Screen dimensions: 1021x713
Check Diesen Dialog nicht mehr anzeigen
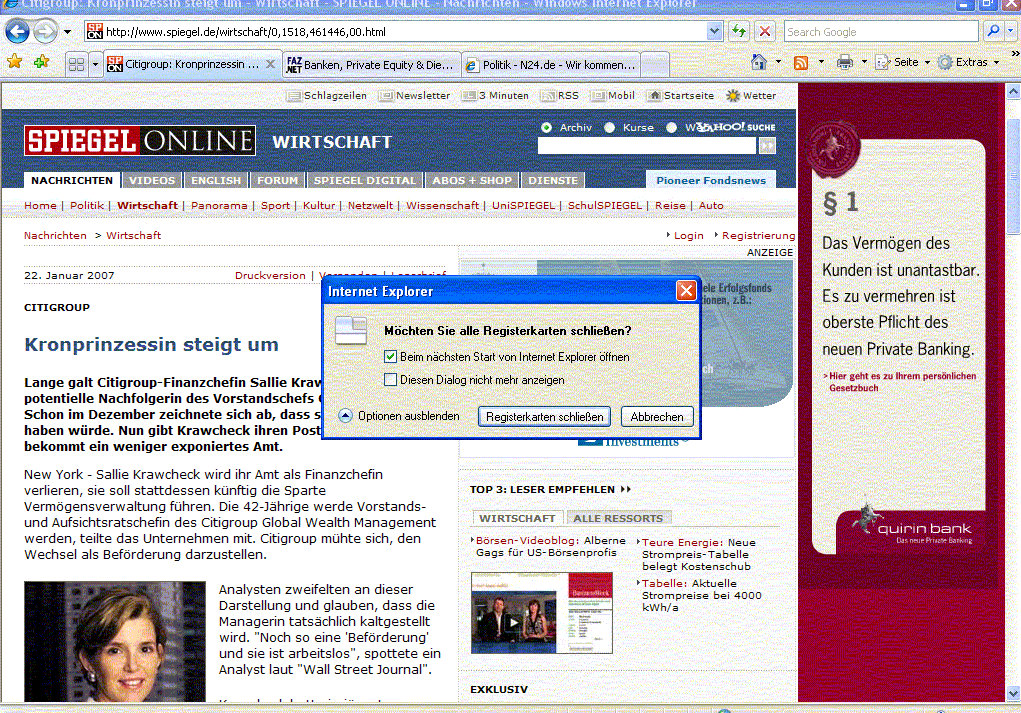(x=390, y=380)
